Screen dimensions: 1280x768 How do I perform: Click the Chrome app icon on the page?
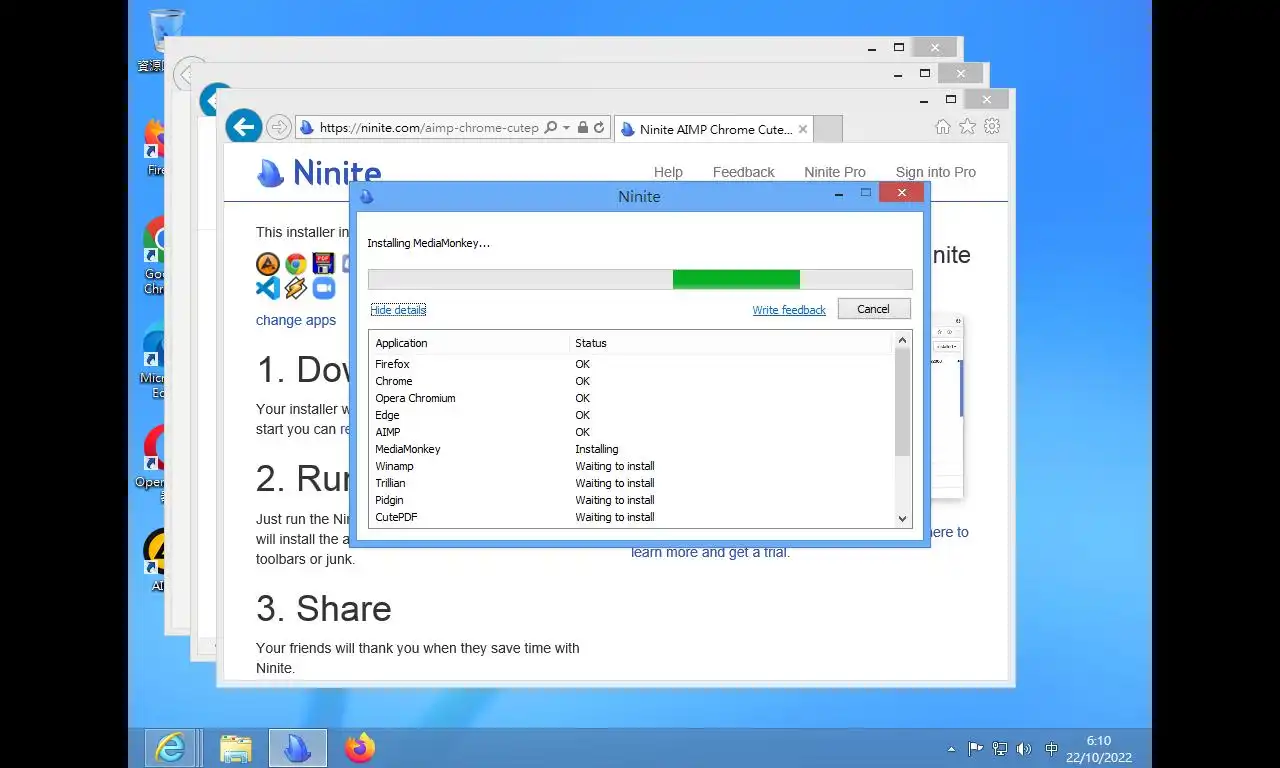pos(296,264)
